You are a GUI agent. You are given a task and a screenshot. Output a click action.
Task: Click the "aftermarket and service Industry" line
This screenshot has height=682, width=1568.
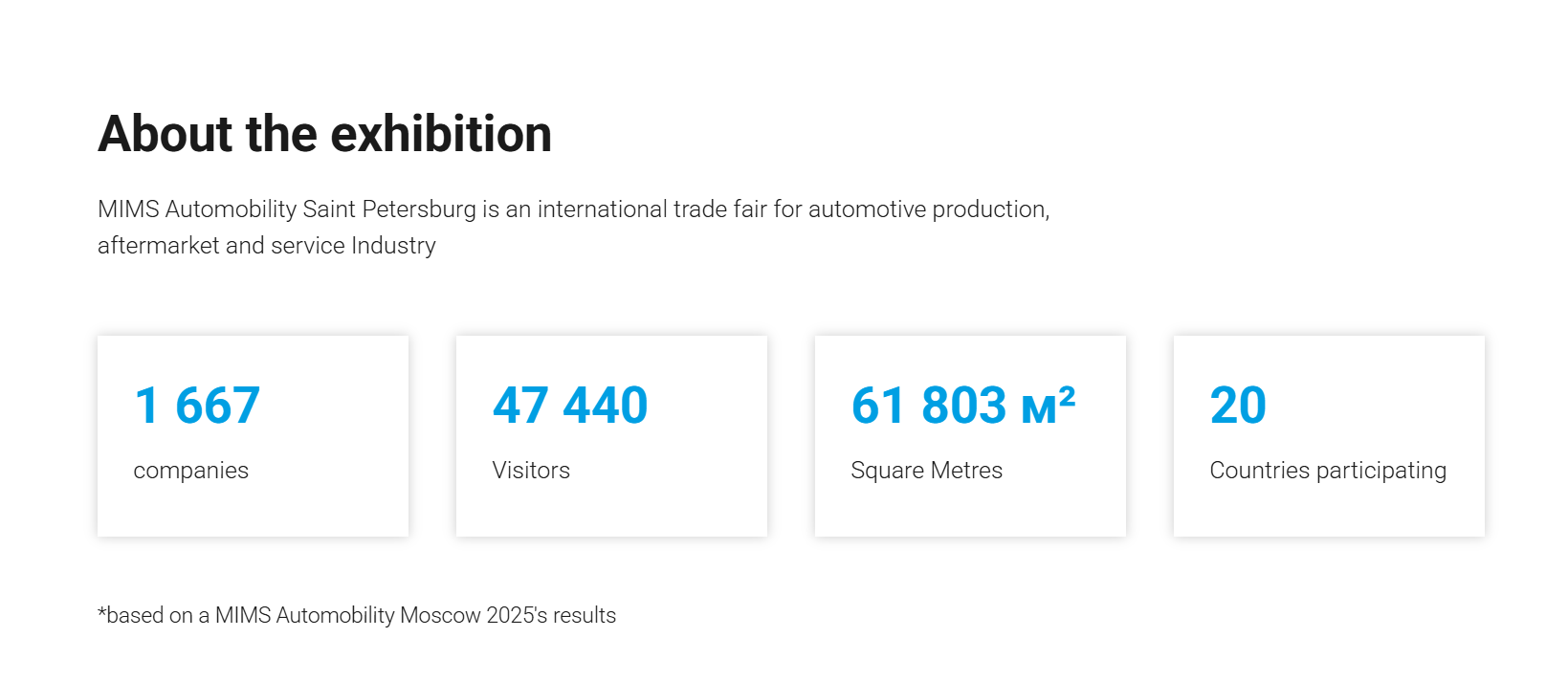[266, 246]
